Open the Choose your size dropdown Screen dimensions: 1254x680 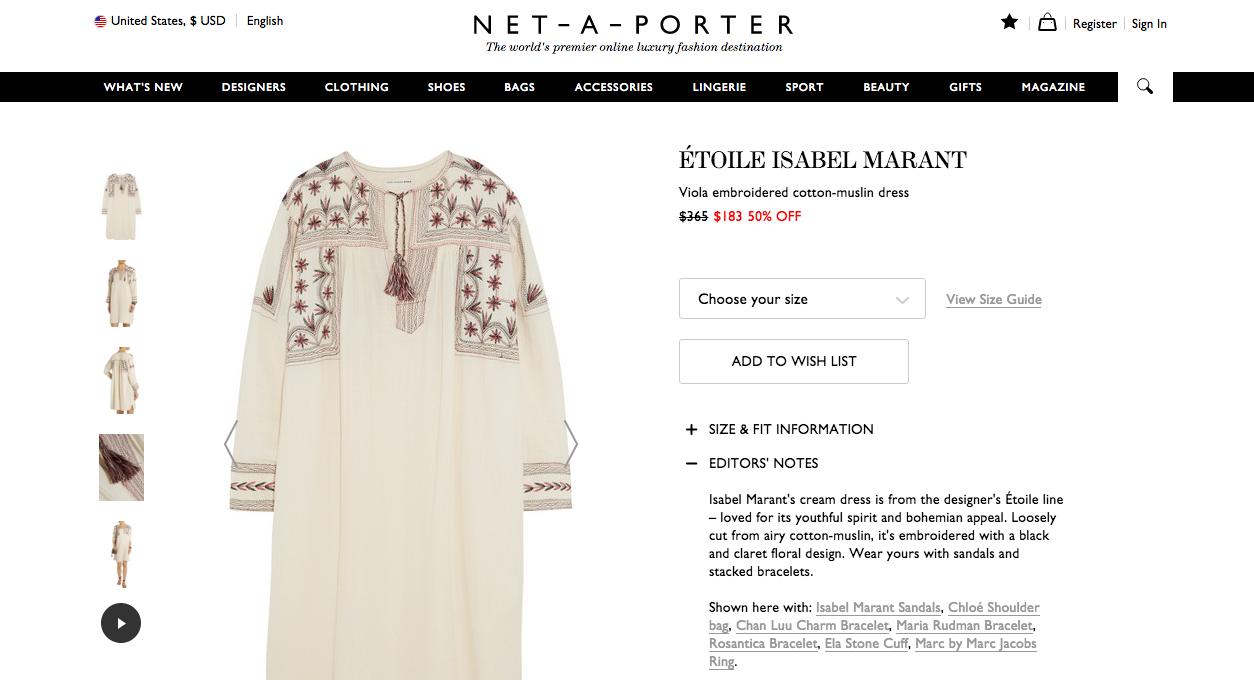point(802,299)
